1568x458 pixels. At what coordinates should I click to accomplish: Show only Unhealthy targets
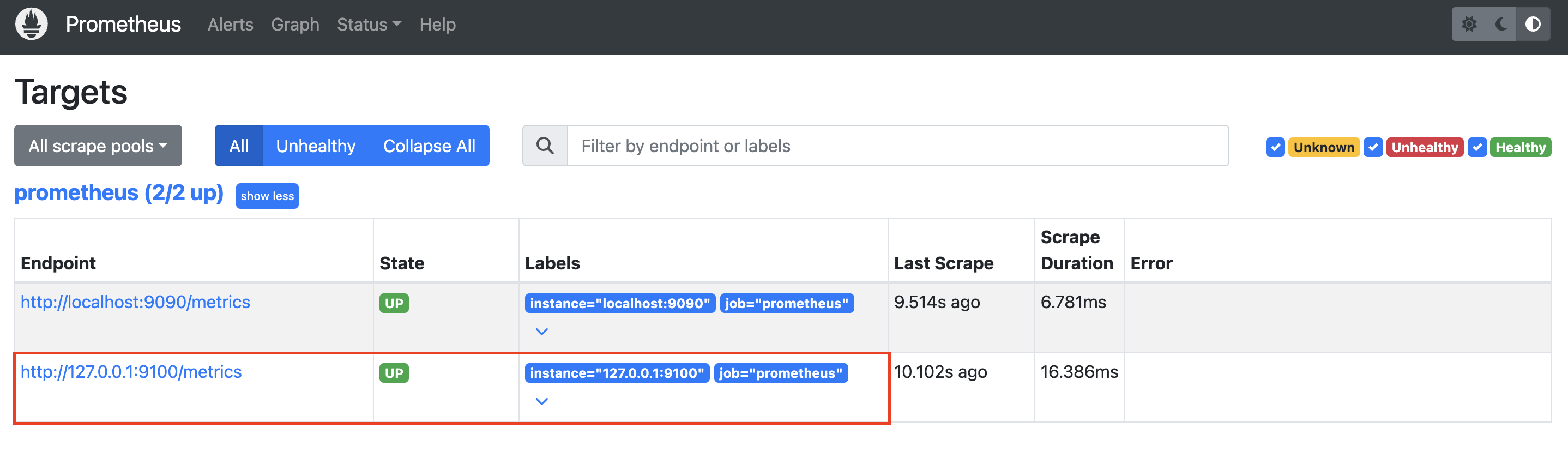[x=316, y=146]
